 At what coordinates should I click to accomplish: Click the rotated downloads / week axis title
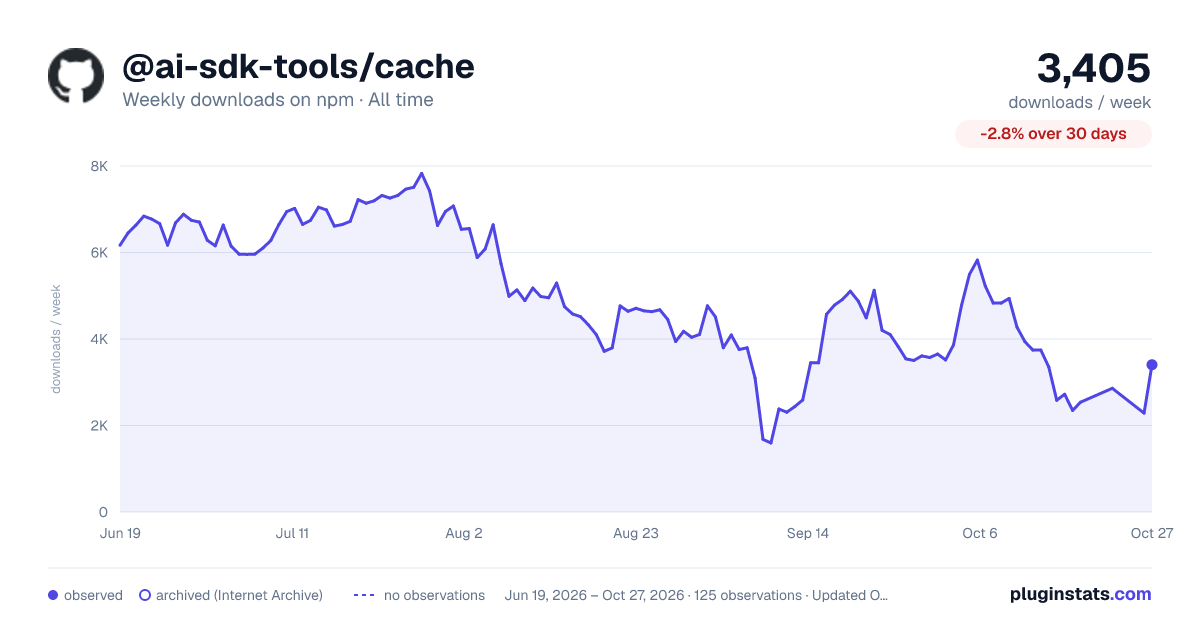click(x=56, y=339)
